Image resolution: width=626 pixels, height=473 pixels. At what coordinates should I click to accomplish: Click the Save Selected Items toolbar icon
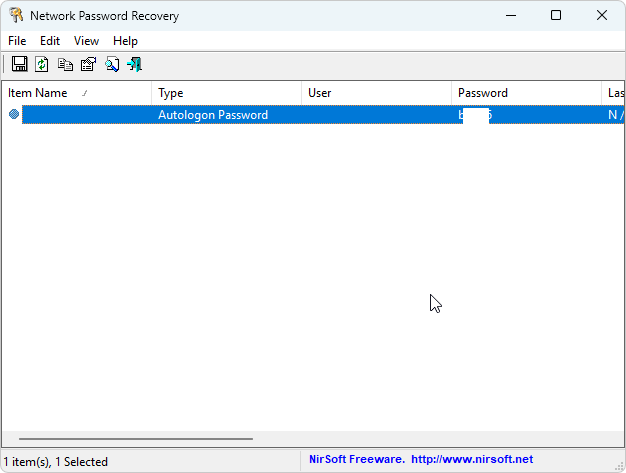click(19, 64)
